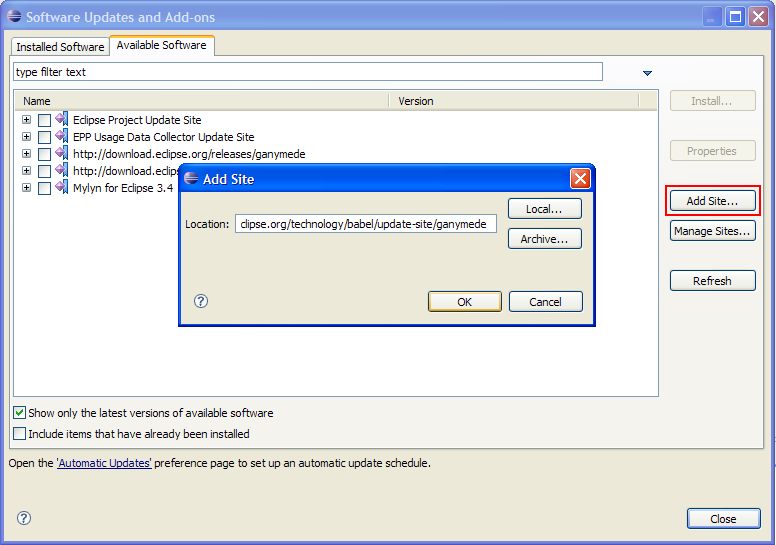Check the Eclipse Project Update Site checkbox

44,120
